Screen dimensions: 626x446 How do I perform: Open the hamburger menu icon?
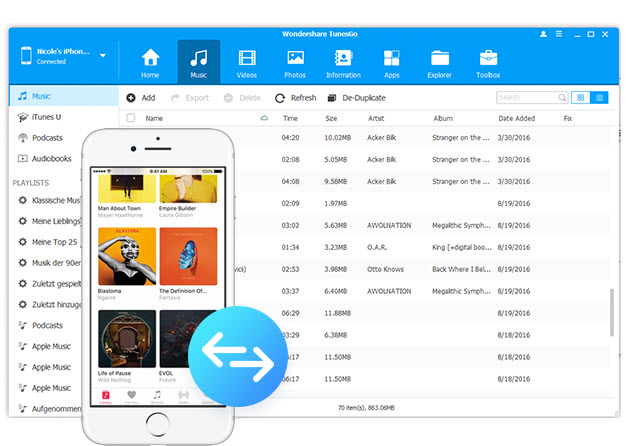[559, 34]
